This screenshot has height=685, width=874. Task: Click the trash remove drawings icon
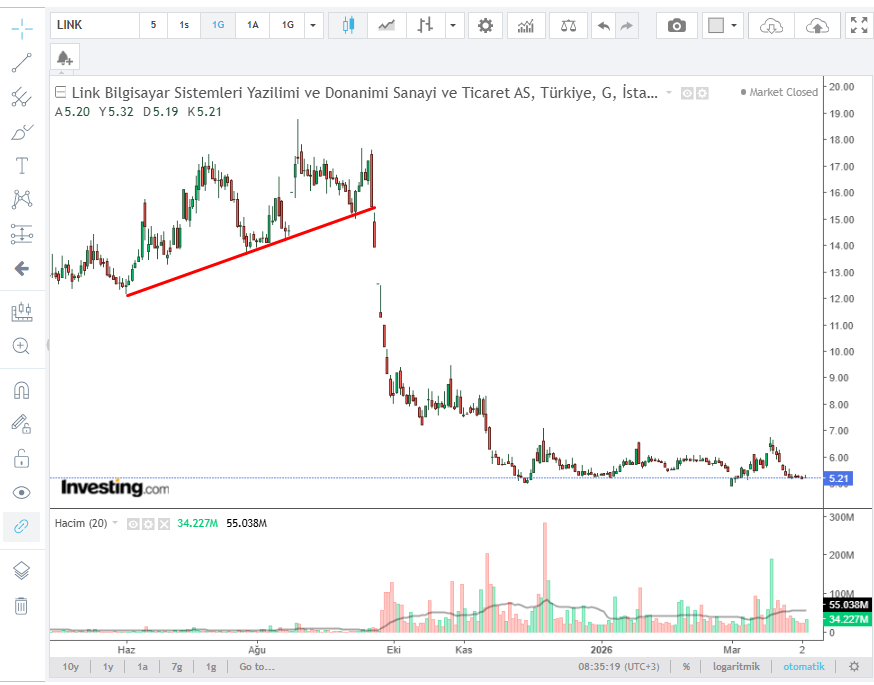[21, 605]
